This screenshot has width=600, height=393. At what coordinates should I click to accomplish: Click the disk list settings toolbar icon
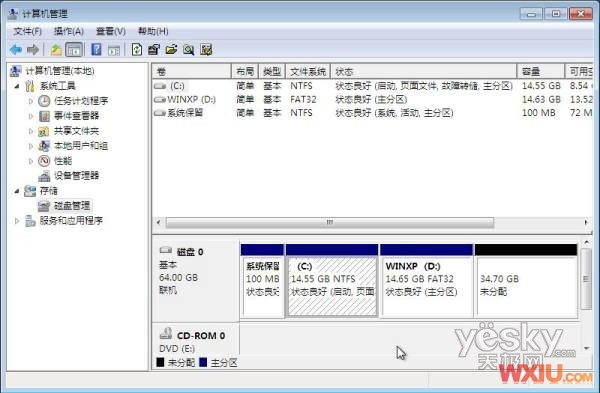click(x=206, y=50)
